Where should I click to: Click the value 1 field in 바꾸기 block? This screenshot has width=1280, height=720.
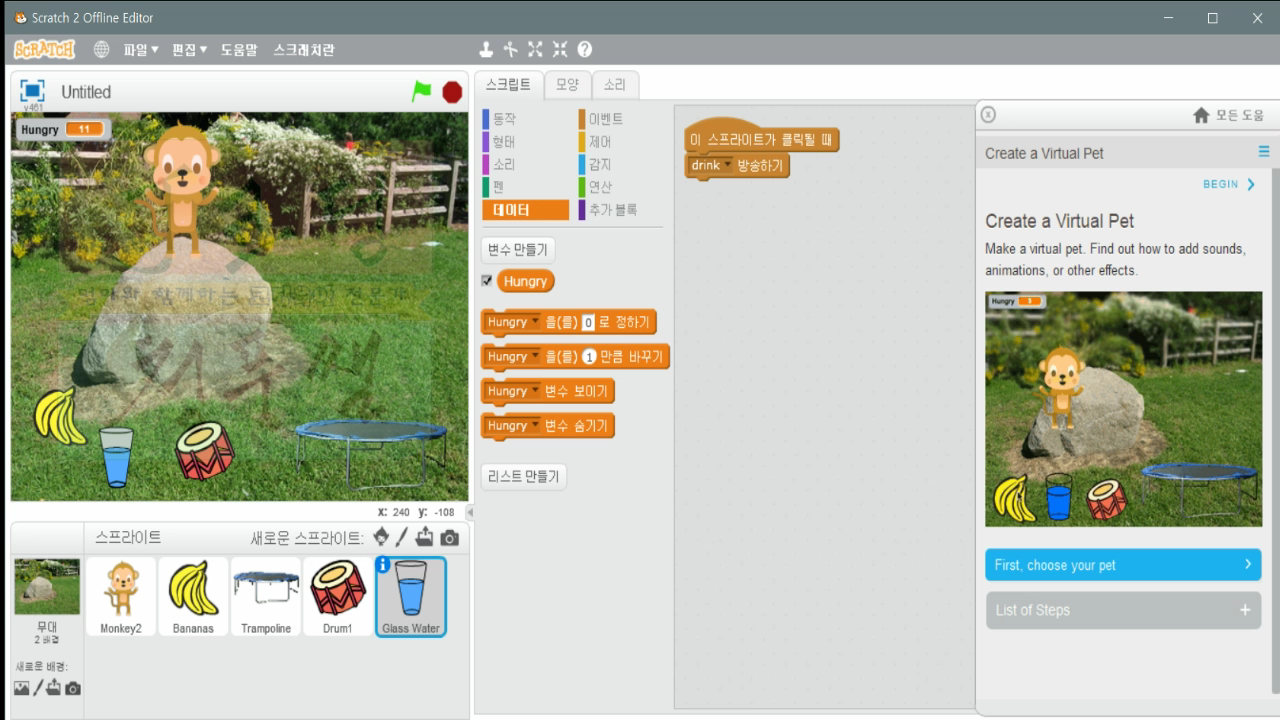(x=589, y=357)
